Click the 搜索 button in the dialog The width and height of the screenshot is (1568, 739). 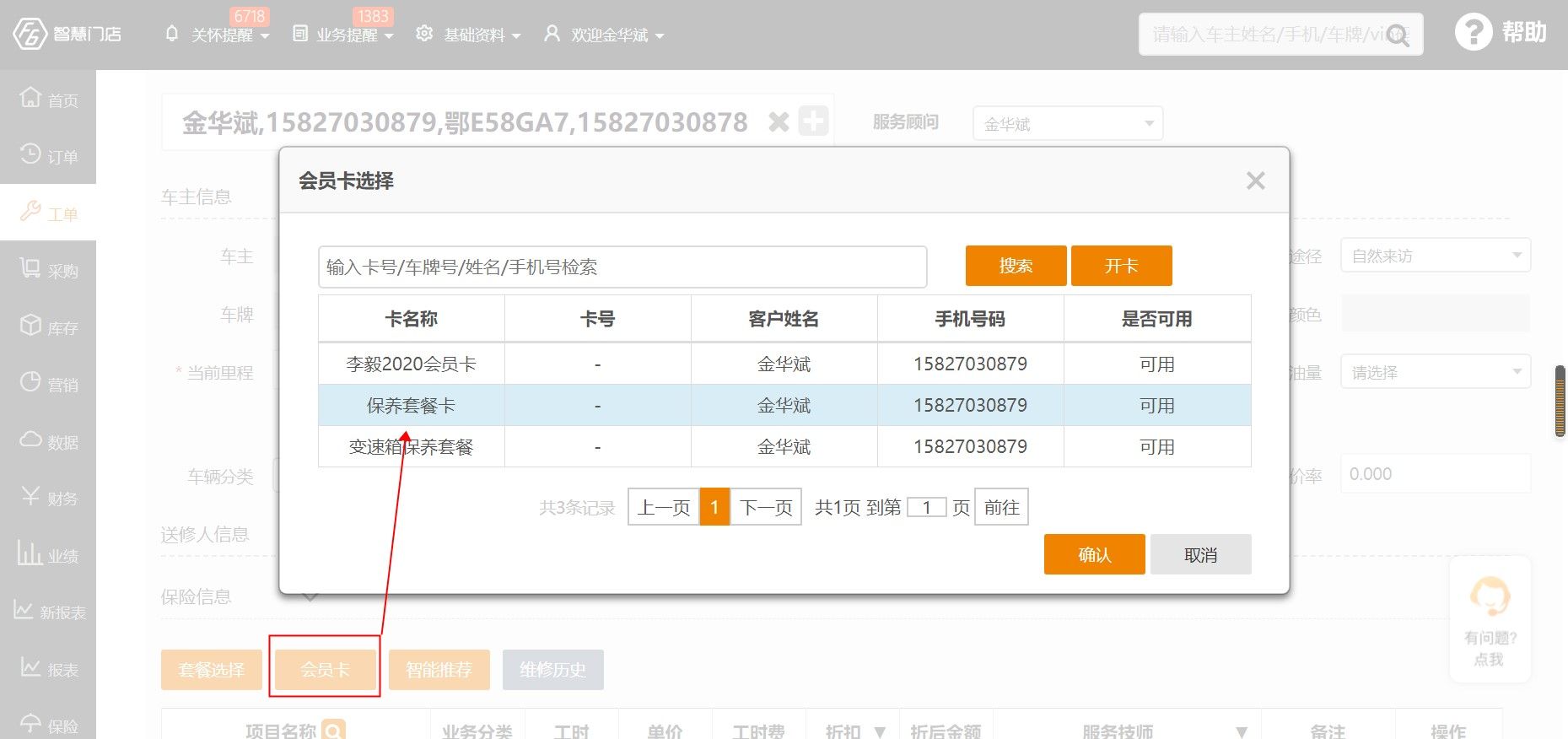(1016, 266)
